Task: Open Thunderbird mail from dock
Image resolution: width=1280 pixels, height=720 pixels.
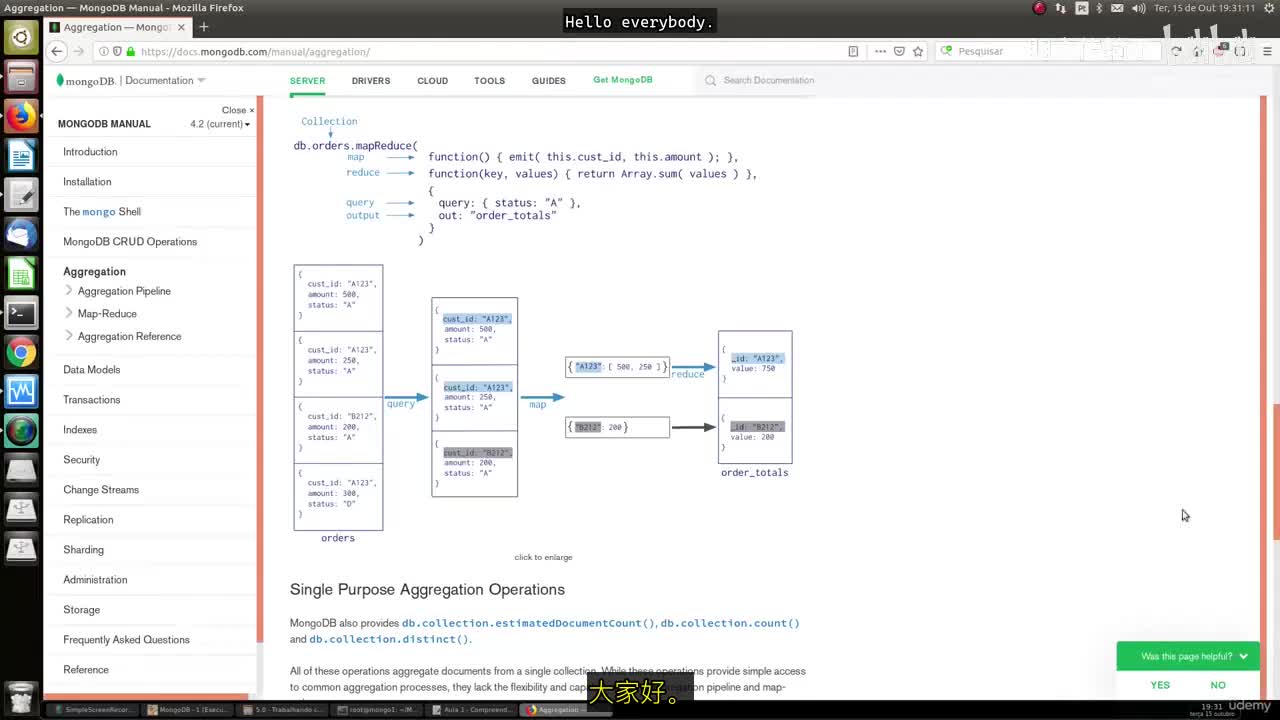Action: [21, 234]
